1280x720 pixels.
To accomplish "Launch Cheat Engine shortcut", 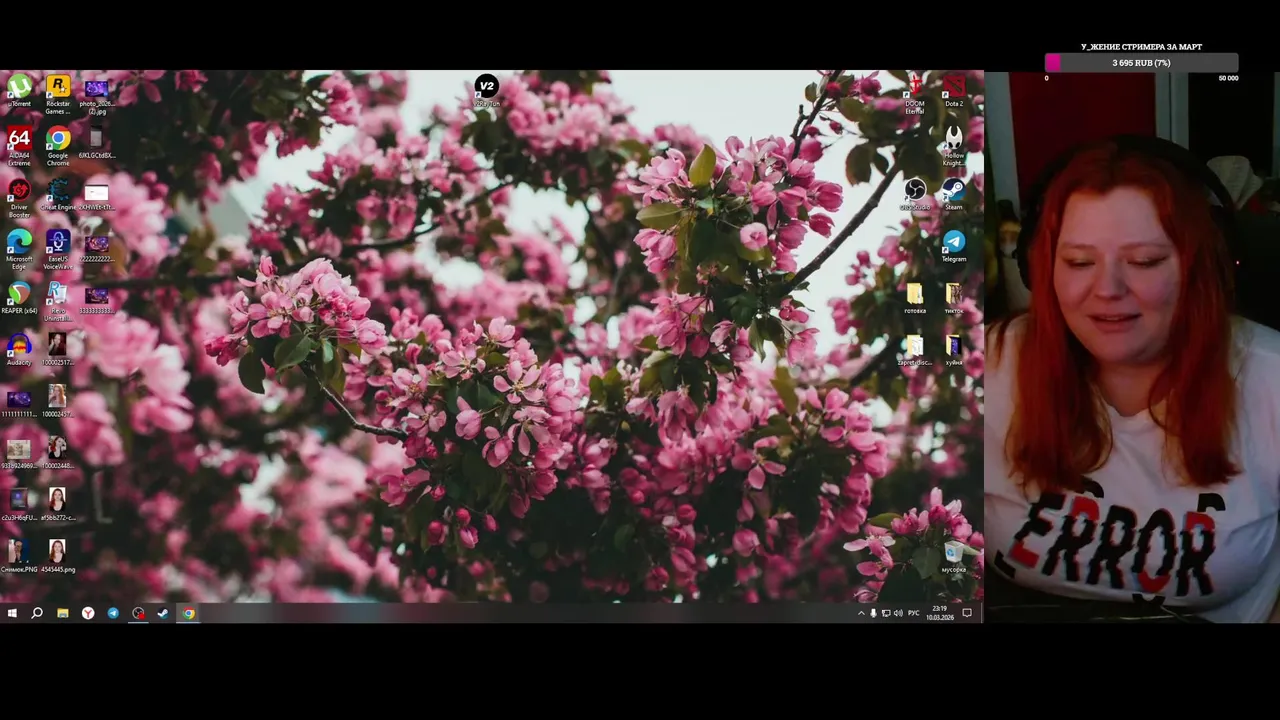I will [x=58, y=194].
